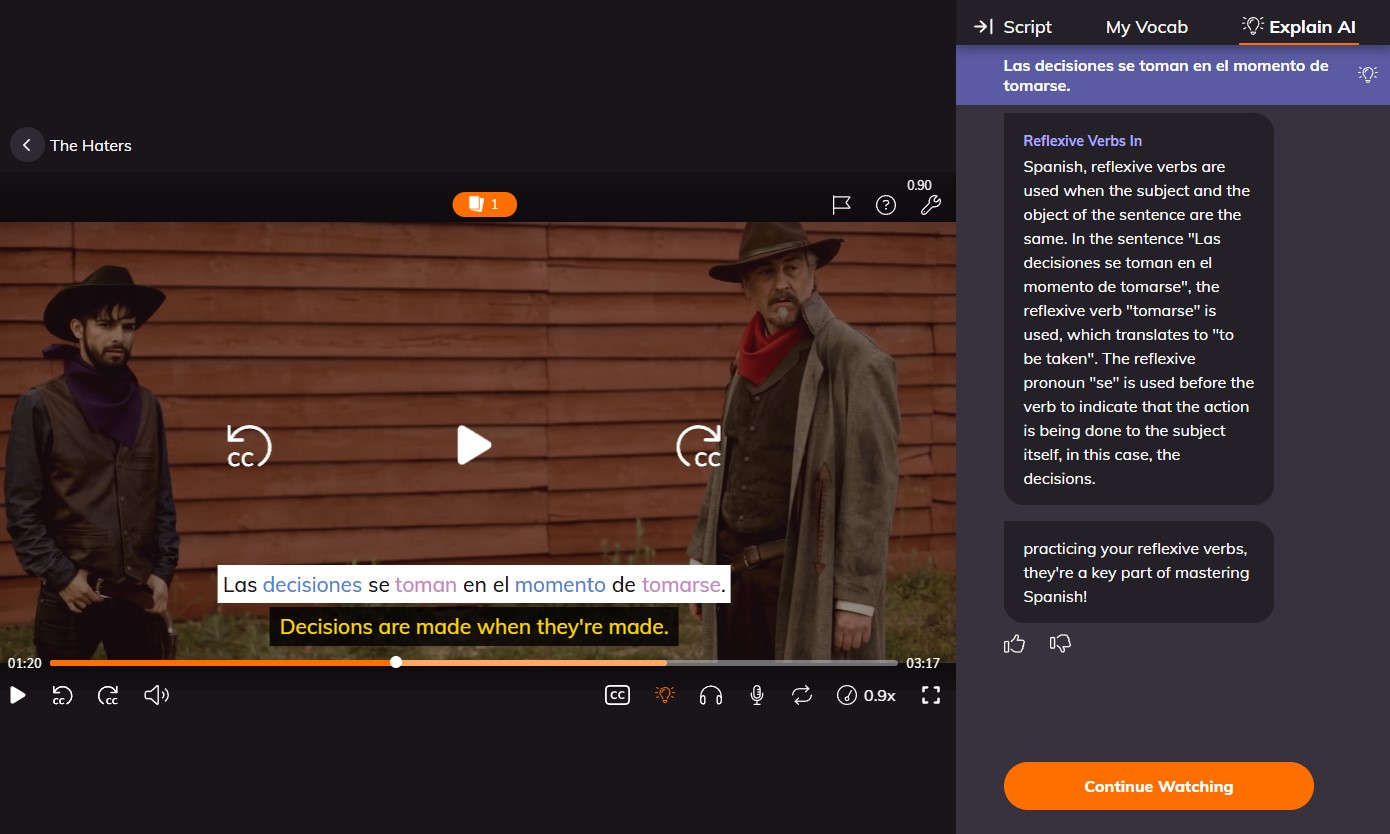Viewport: 1390px width, 834px height.
Task: Click the subtitle word 'toman'
Action: [x=426, y=585]
